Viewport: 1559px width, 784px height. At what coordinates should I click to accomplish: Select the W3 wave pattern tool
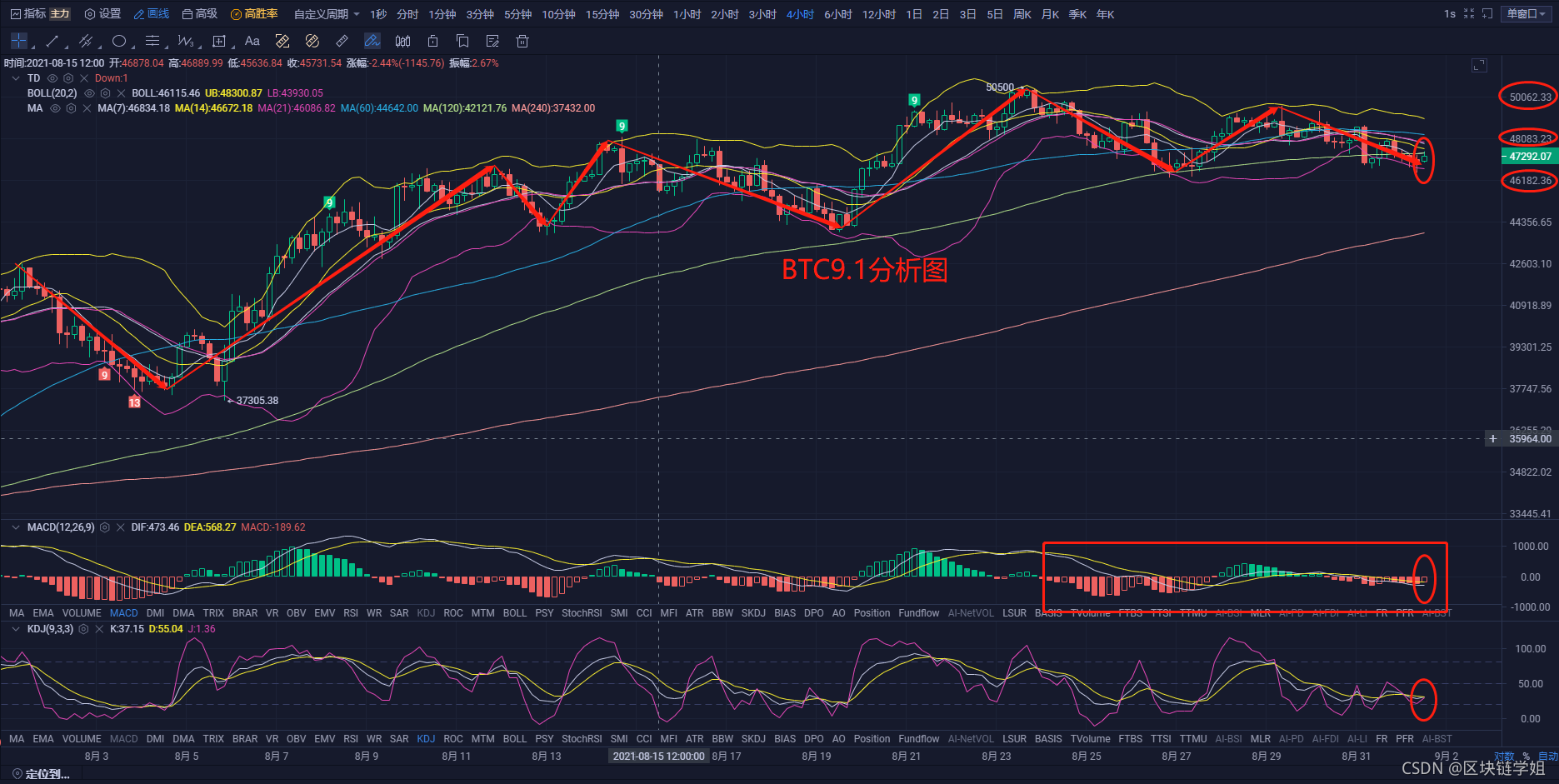click(185, 41)
